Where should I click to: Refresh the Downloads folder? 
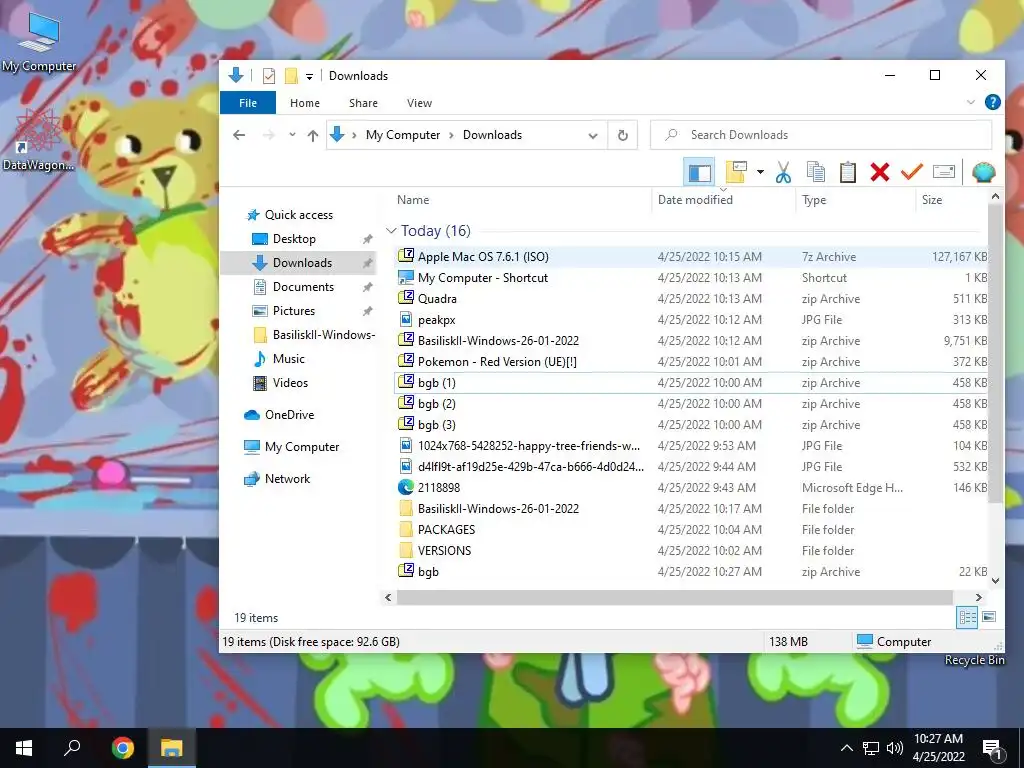point(623,135)
